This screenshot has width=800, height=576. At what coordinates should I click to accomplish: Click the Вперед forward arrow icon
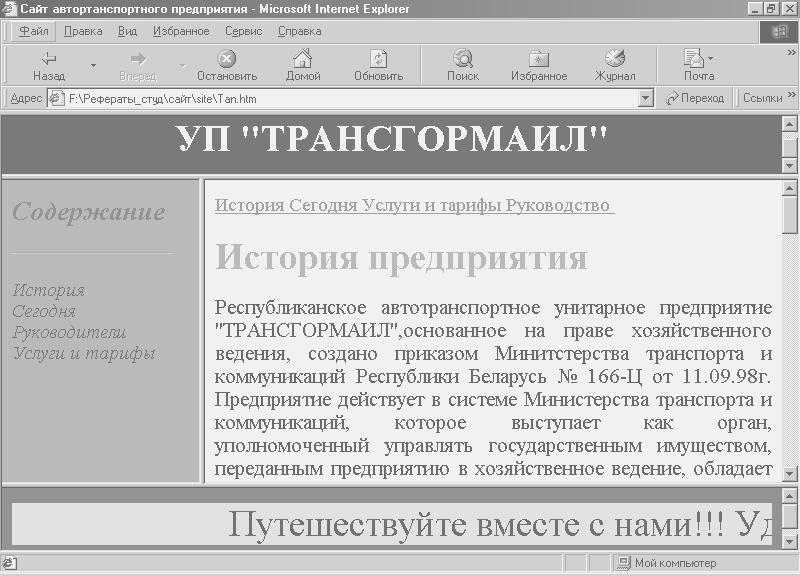tap(138, 59)
